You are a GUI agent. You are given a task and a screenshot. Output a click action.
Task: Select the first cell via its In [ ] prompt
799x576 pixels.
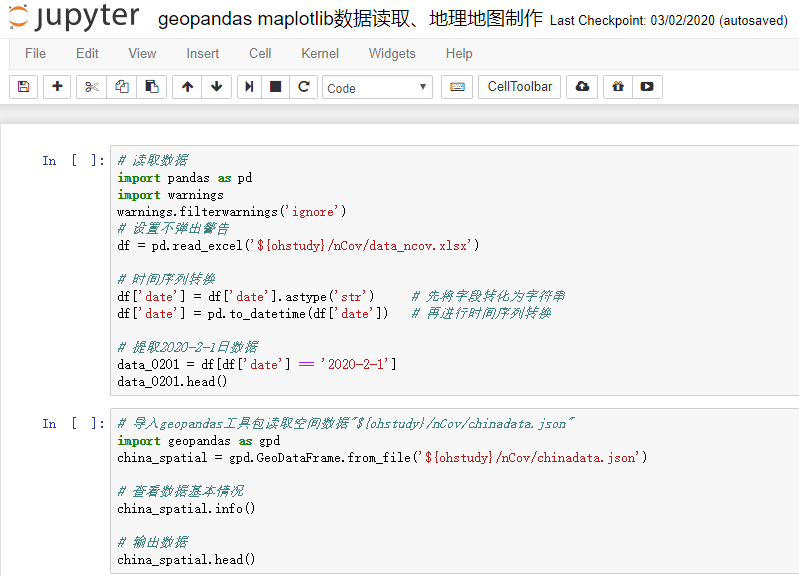pos(73,161)
